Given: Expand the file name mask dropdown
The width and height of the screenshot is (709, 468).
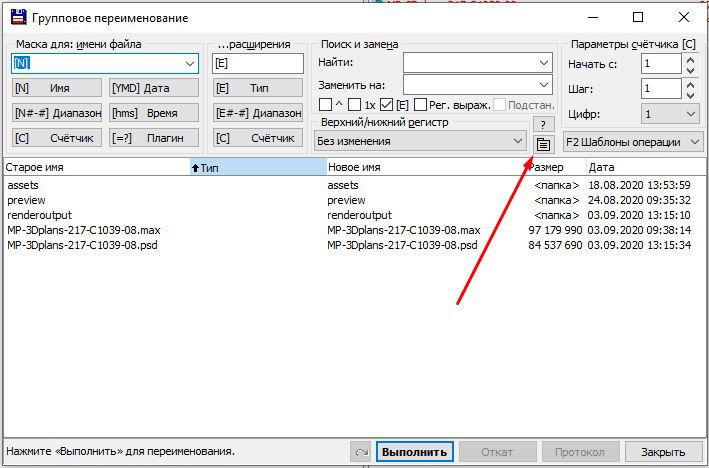Looking at the screenshot, I should [x=190, y=64].
